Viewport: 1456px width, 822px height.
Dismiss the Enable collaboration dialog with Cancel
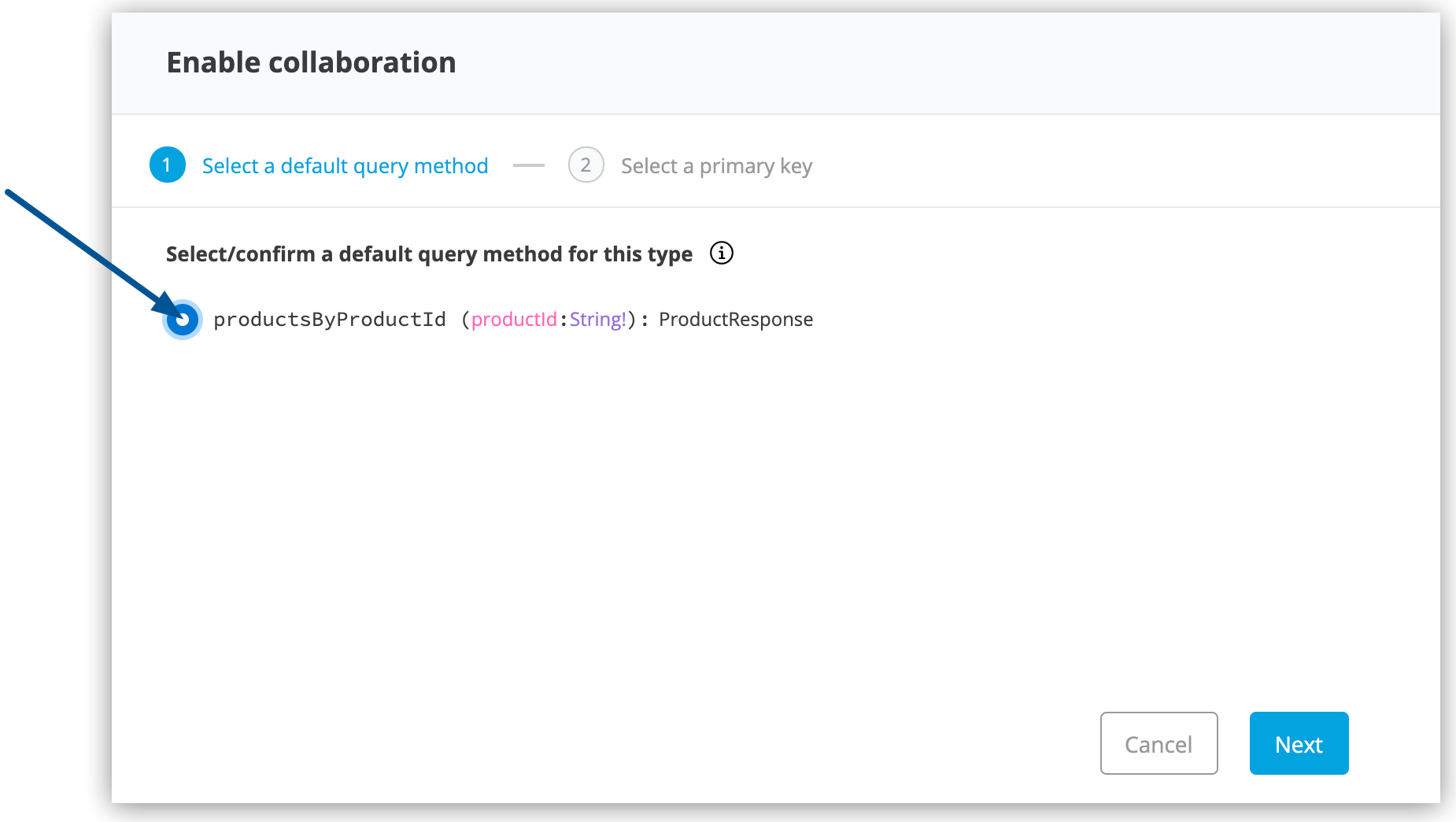tap(1159, 742)
